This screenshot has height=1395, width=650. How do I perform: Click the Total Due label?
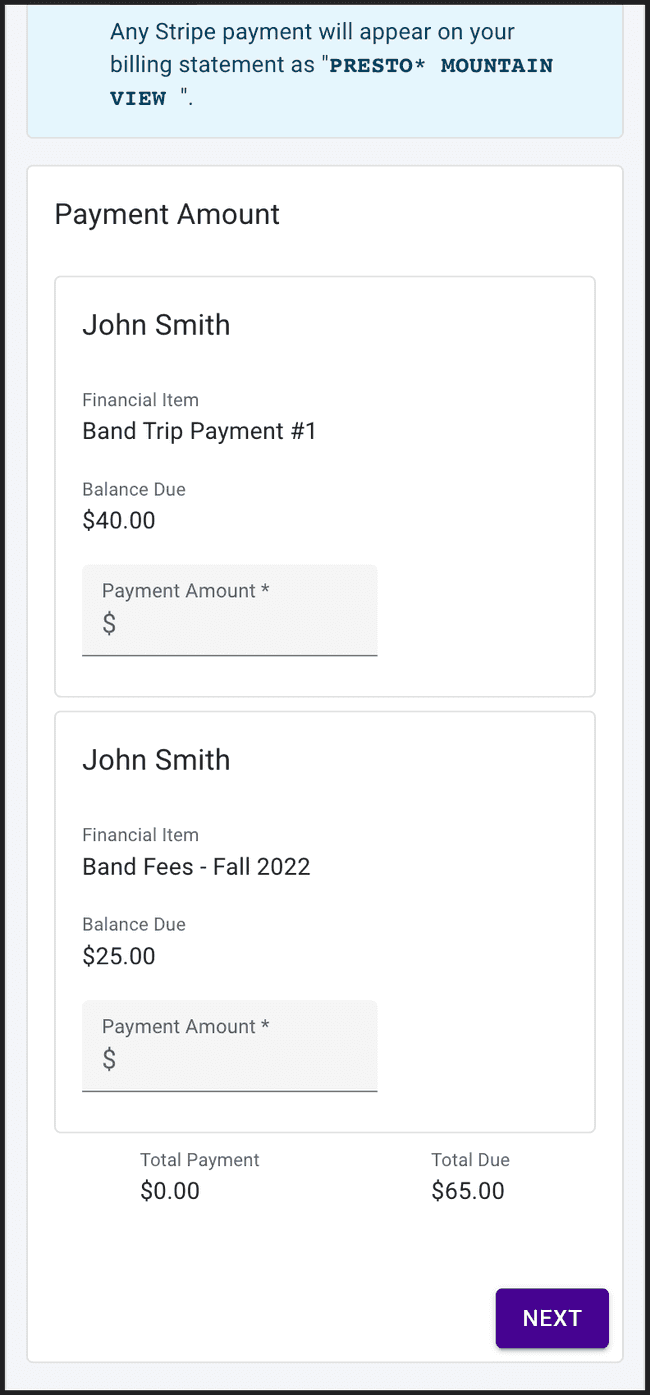(470, 1160)
